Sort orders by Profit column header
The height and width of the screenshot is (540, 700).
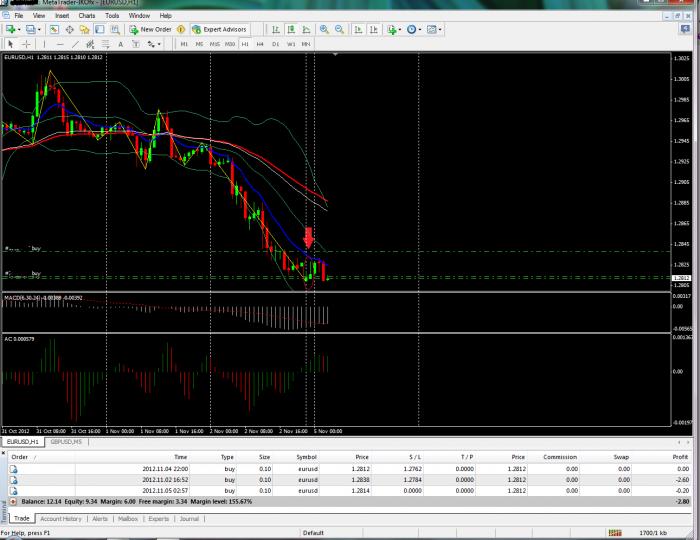click(680, 457)
